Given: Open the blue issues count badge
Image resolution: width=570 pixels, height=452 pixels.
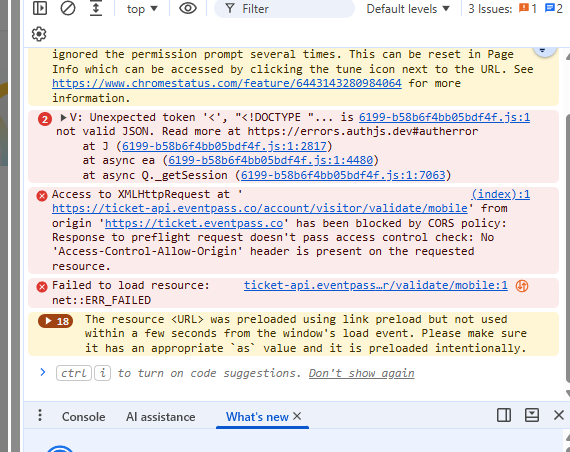Looking at the screenshot, I should coord(554,8).
